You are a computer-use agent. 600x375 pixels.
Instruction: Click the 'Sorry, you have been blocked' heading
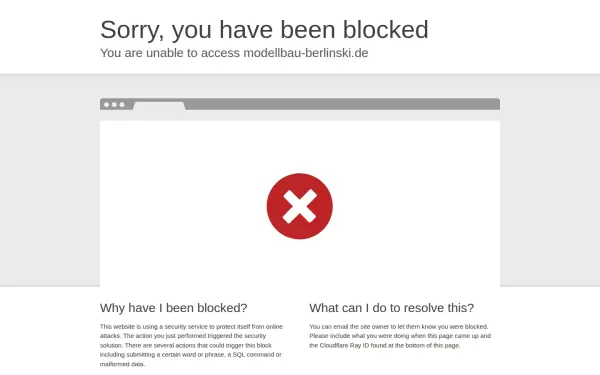click(264, 29)
